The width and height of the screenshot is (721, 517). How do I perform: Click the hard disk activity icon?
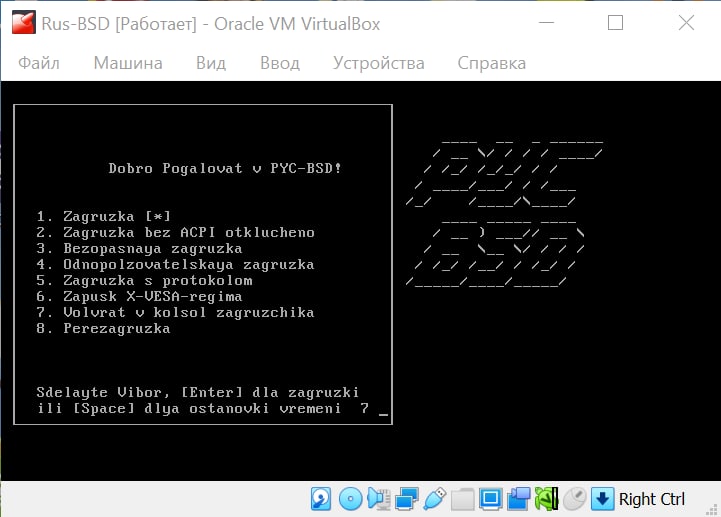click(x=320, y=499)
